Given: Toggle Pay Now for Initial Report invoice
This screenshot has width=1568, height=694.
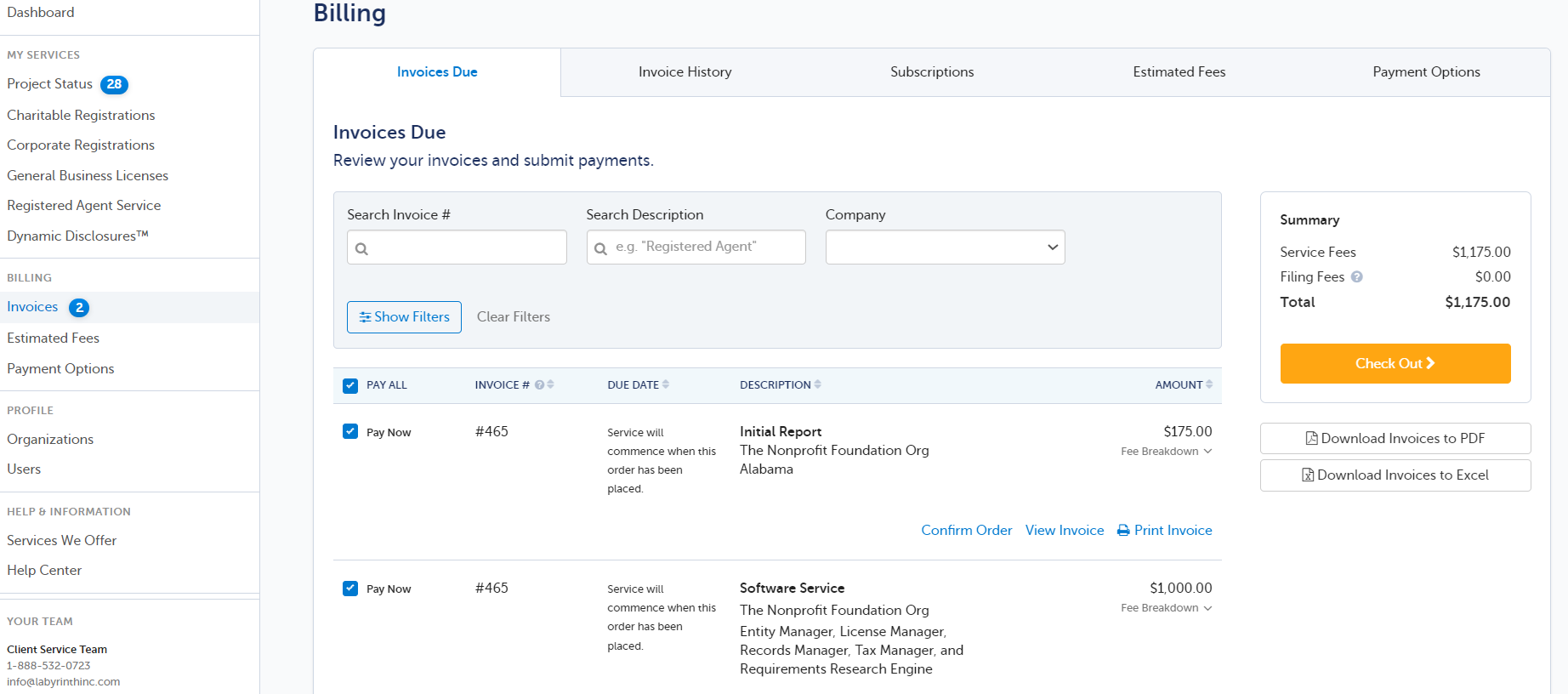Looking at the screenshot, I should click(350, 431).
